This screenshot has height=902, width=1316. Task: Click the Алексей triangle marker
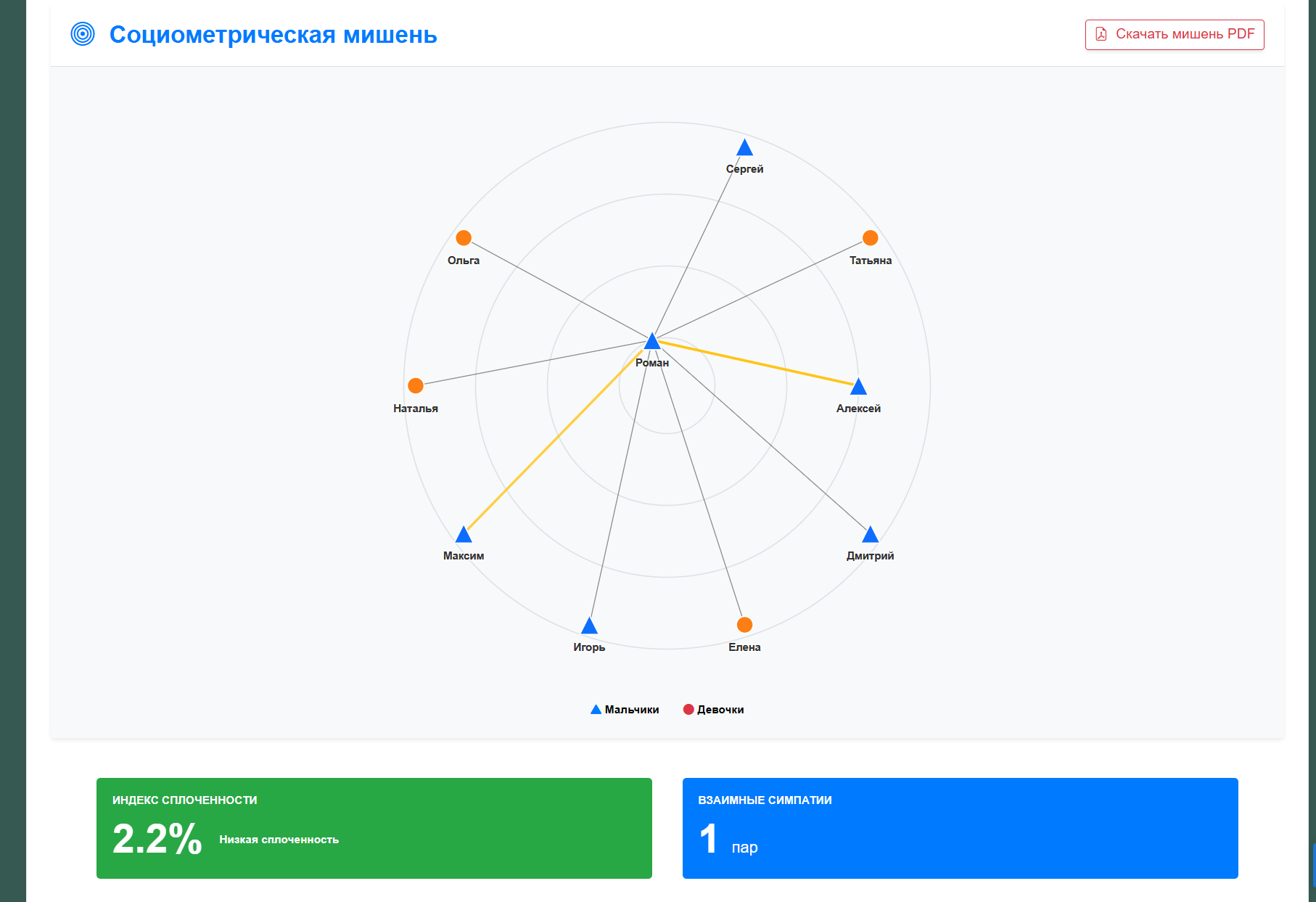point(858,387)
